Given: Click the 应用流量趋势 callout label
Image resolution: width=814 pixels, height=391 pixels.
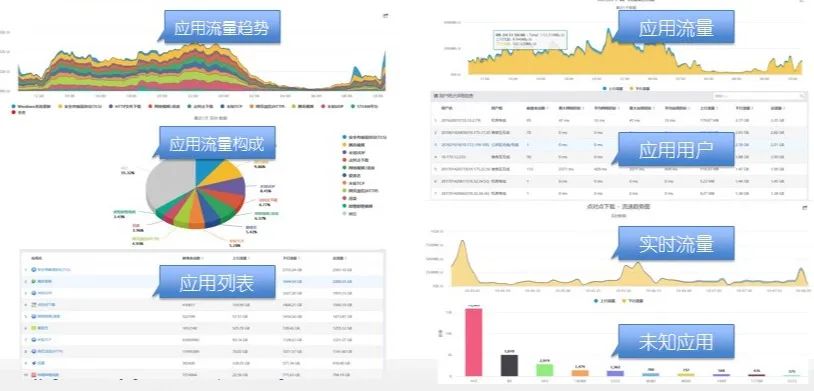Looking at the screenshot, I should (222, 27).
